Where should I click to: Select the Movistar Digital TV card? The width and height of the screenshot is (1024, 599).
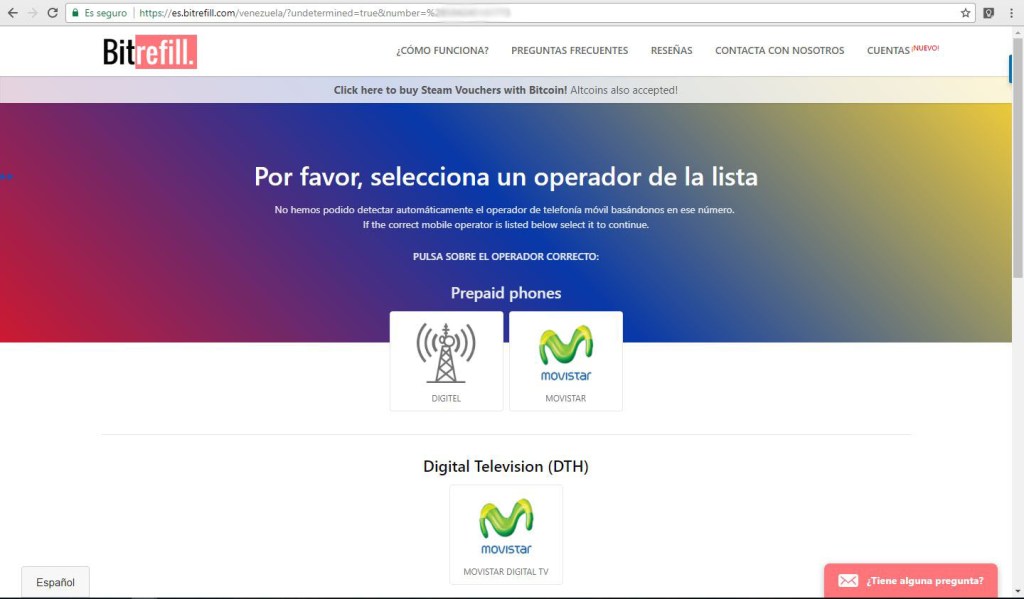506,534
